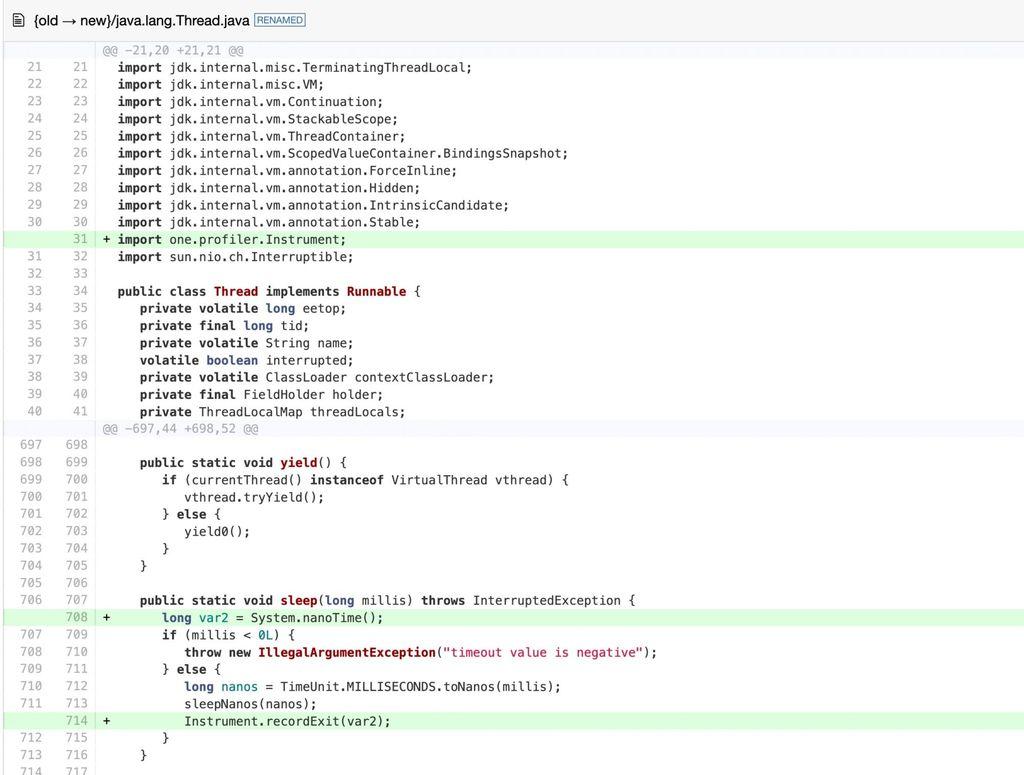Select new line number 708

[x=76, y=618]
